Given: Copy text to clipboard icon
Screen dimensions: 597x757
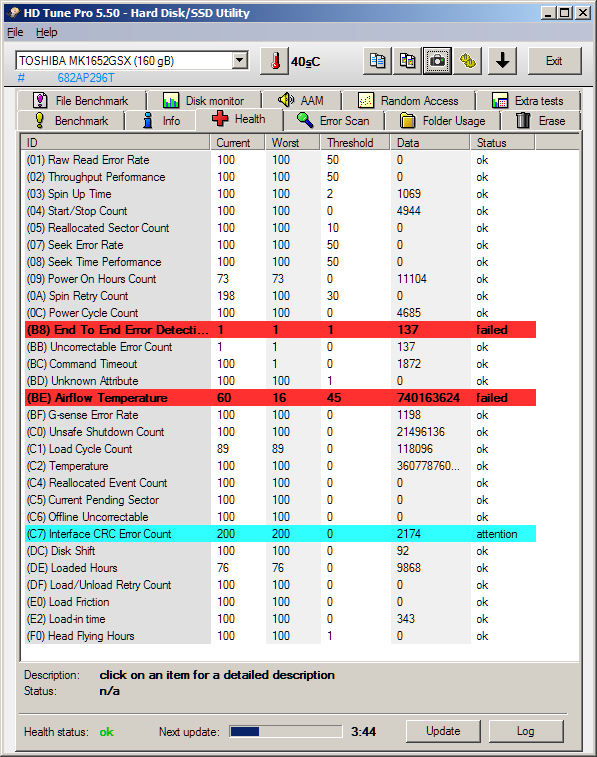Looking at the screenshot, I should tap(377, 61).
